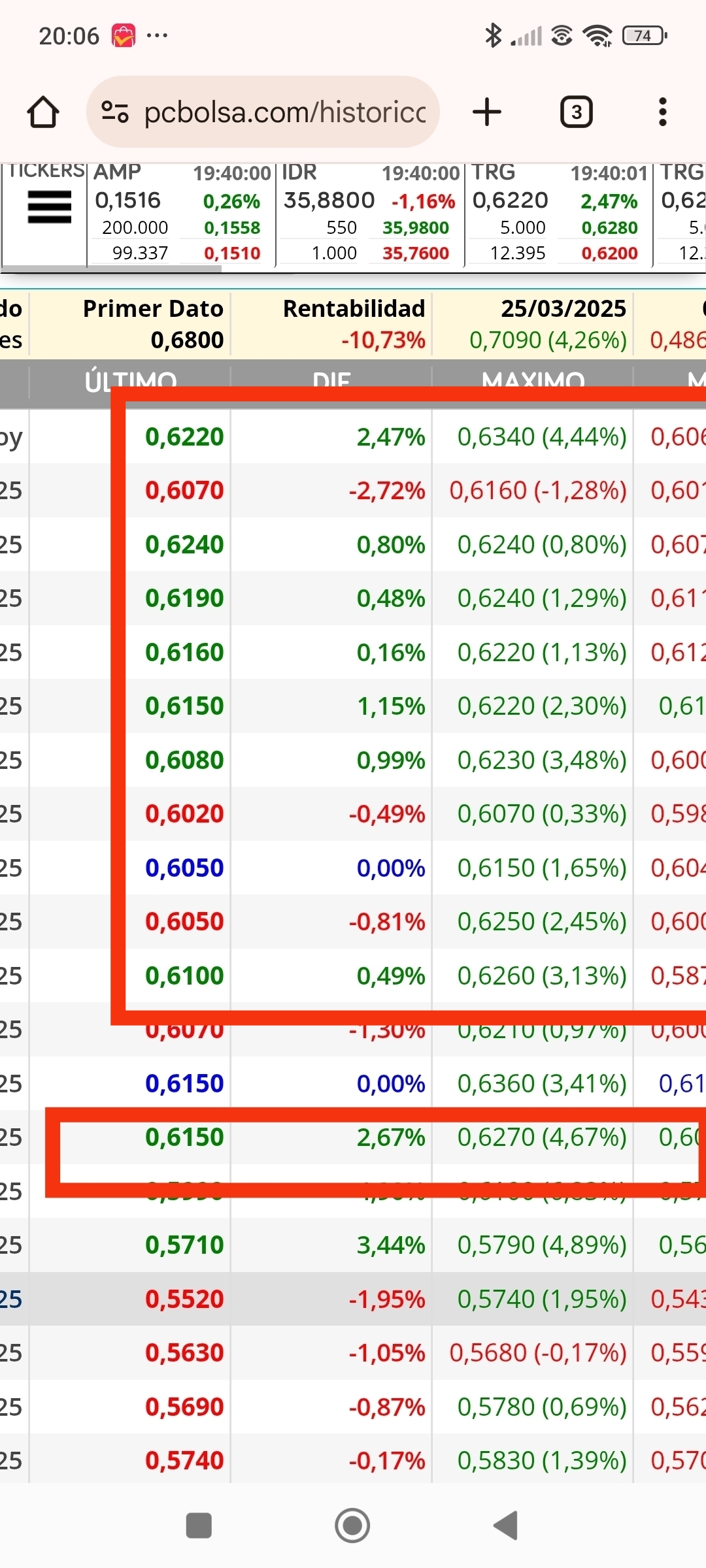Image resolution: width=706 pixels, height=1568 pixels.
Task: Open the tab switcher showing 3 tabs
Action: point(577,112)
